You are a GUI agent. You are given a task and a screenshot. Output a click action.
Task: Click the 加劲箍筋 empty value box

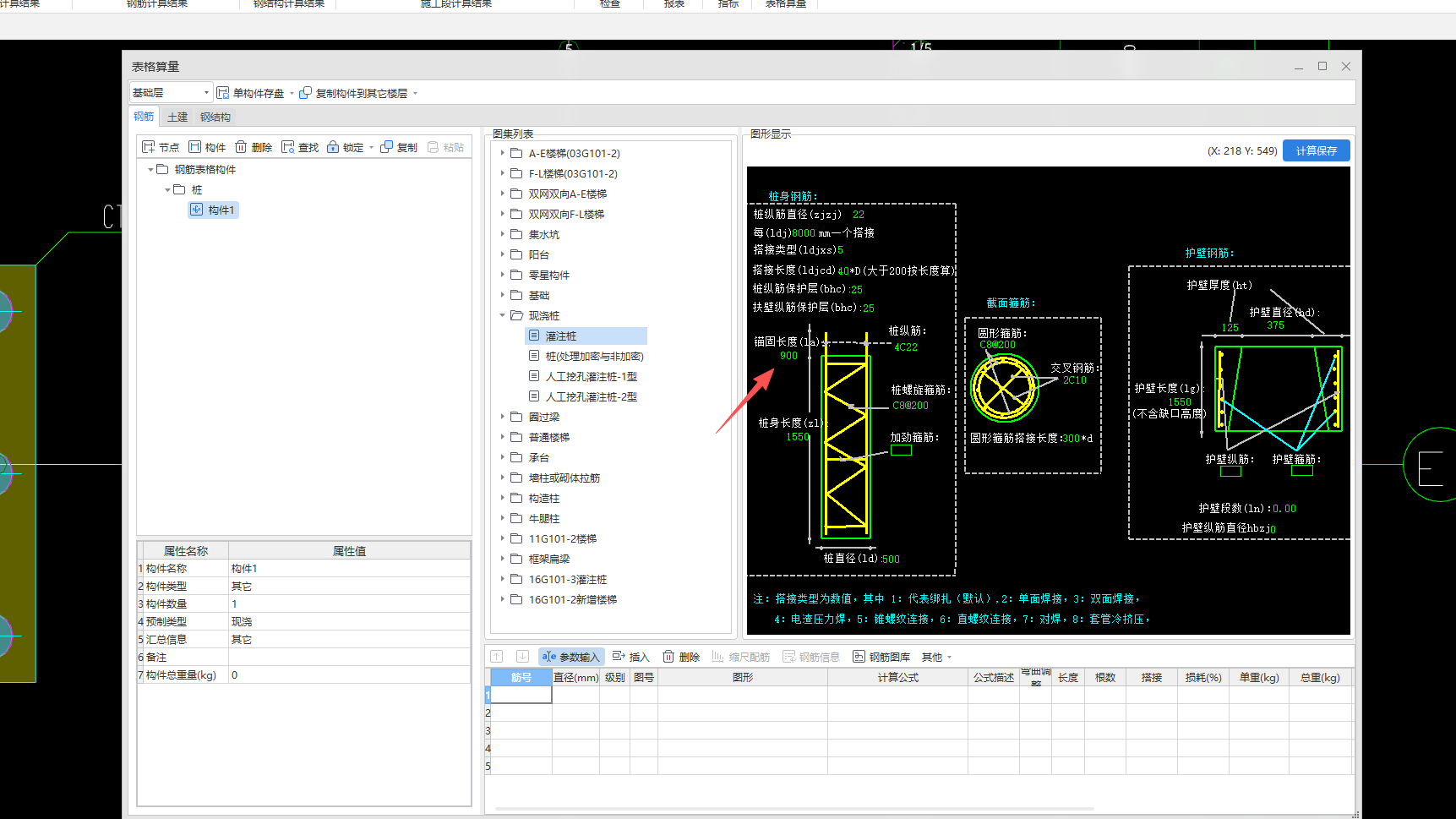(902, 450)
